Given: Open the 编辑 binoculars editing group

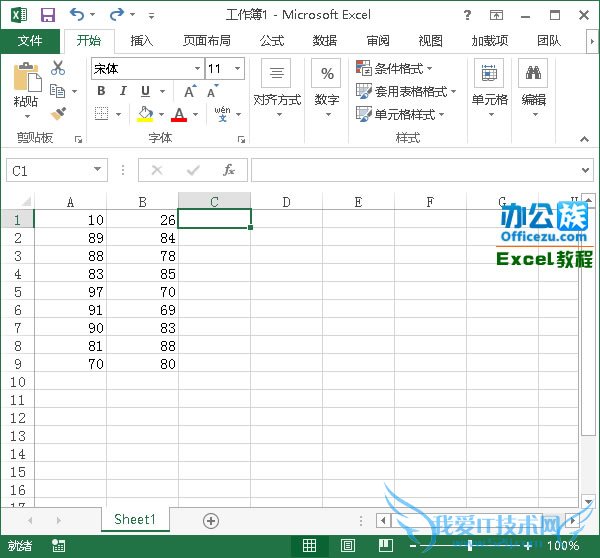Looking at the screenshot, I should point(534,85).
